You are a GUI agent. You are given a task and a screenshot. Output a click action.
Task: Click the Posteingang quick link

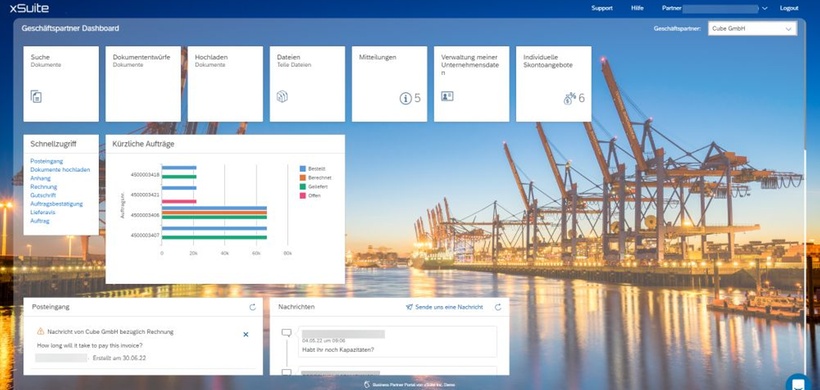click(47, 161)
